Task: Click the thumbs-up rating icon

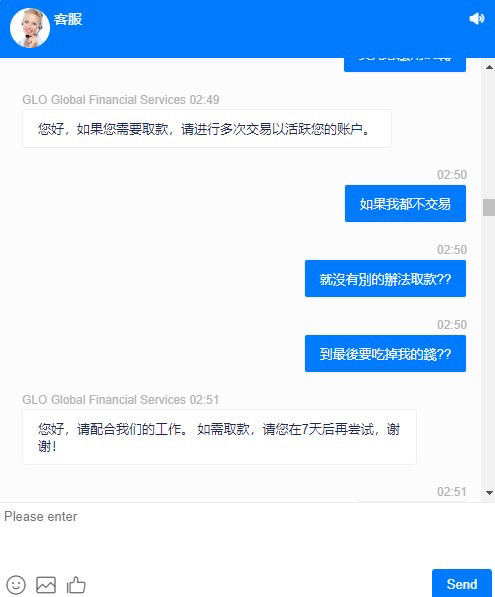Action: pos(76,584)
